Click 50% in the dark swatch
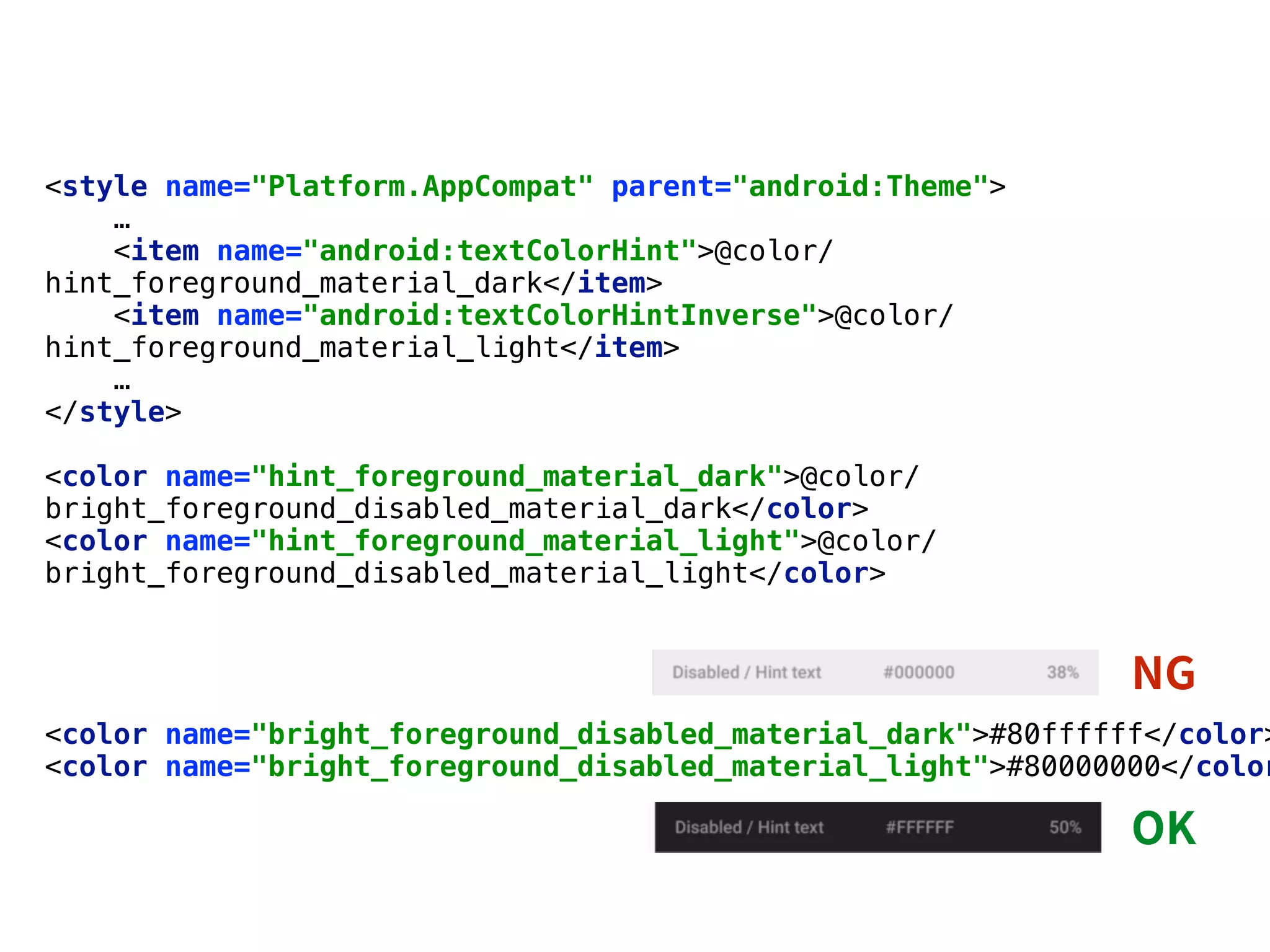 [x=1065, y=827]
